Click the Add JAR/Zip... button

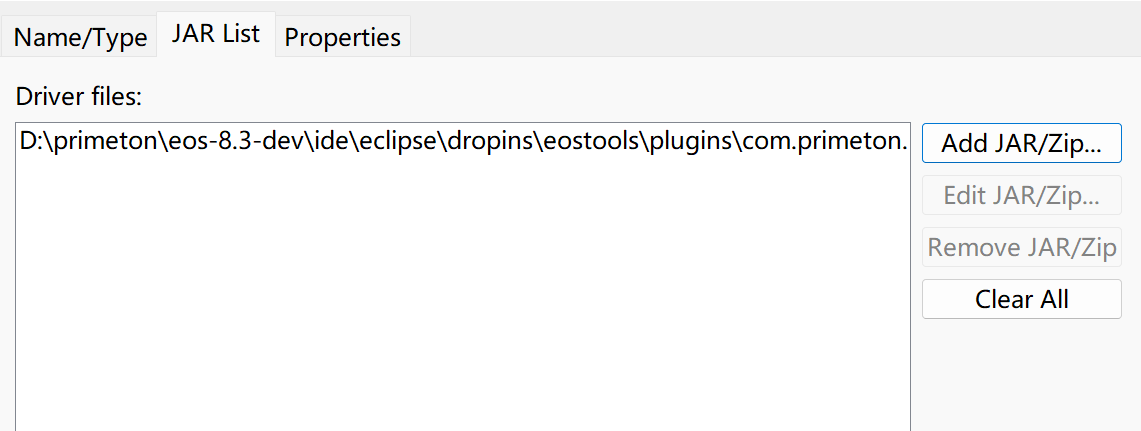tap(1021, 143)
